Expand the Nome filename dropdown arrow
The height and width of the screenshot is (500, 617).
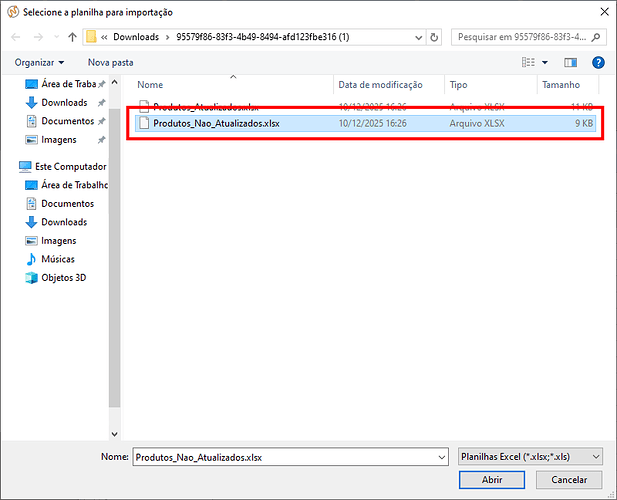coord(441,457)
